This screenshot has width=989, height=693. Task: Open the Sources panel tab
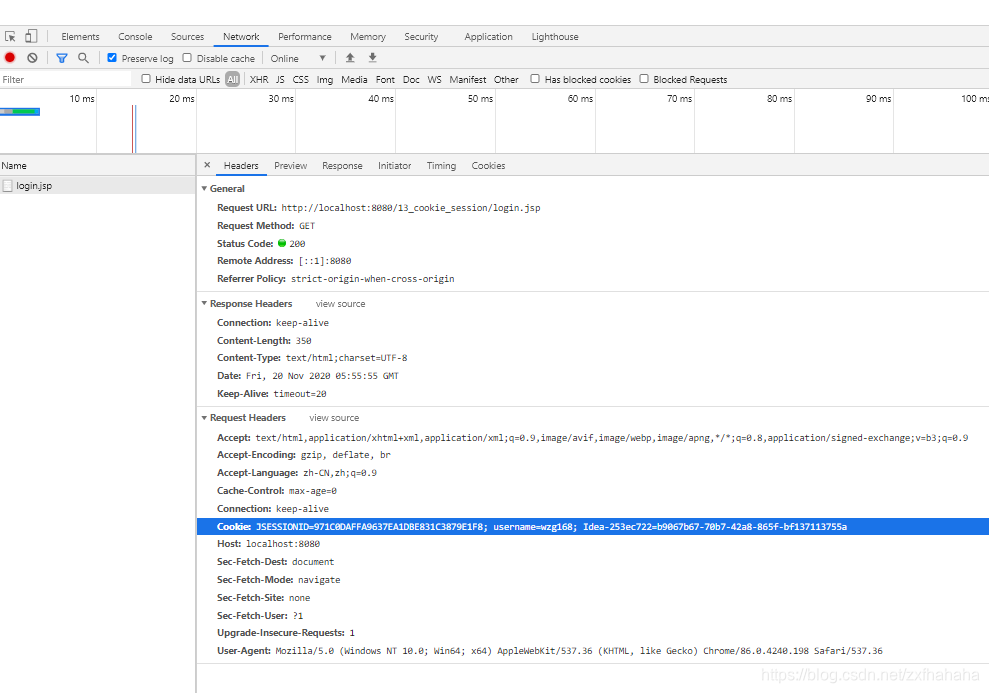(x=187, y=37)
